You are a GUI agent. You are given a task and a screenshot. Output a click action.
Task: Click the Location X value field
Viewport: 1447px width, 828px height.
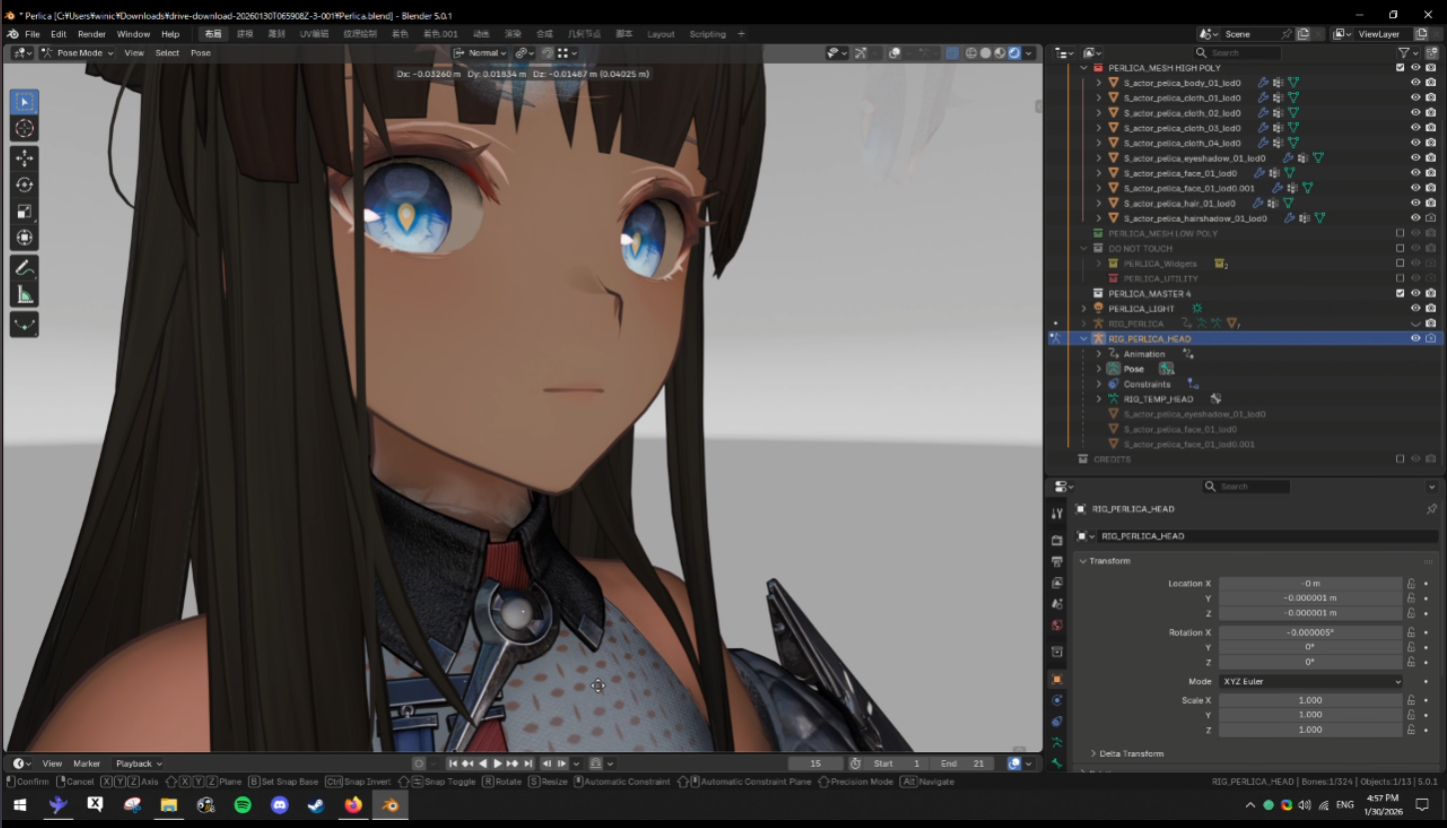pos(1310,583)
